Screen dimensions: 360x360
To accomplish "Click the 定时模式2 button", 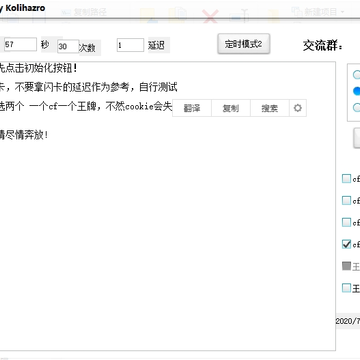I will (244, 44).
